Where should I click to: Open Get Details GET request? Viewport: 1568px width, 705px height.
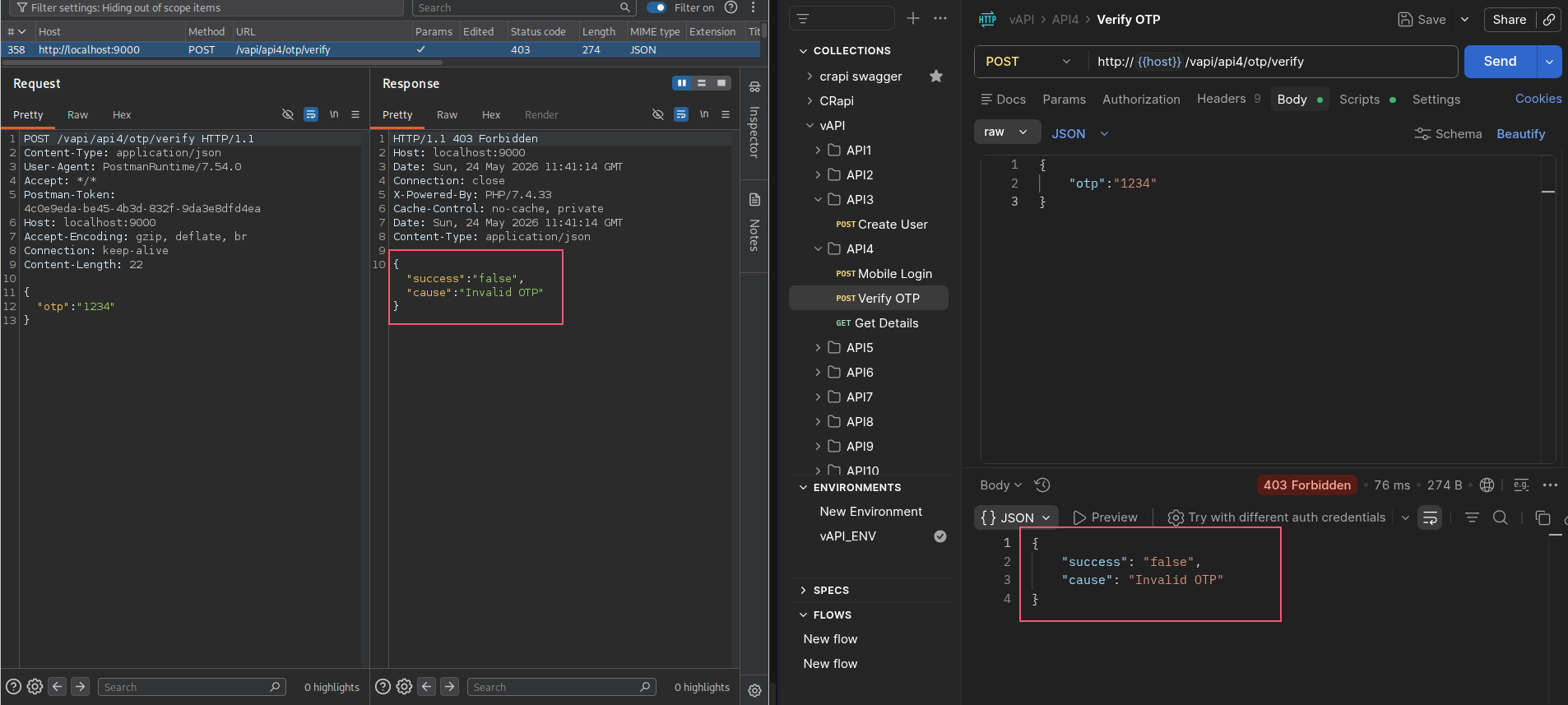click(x=877, y=323)
